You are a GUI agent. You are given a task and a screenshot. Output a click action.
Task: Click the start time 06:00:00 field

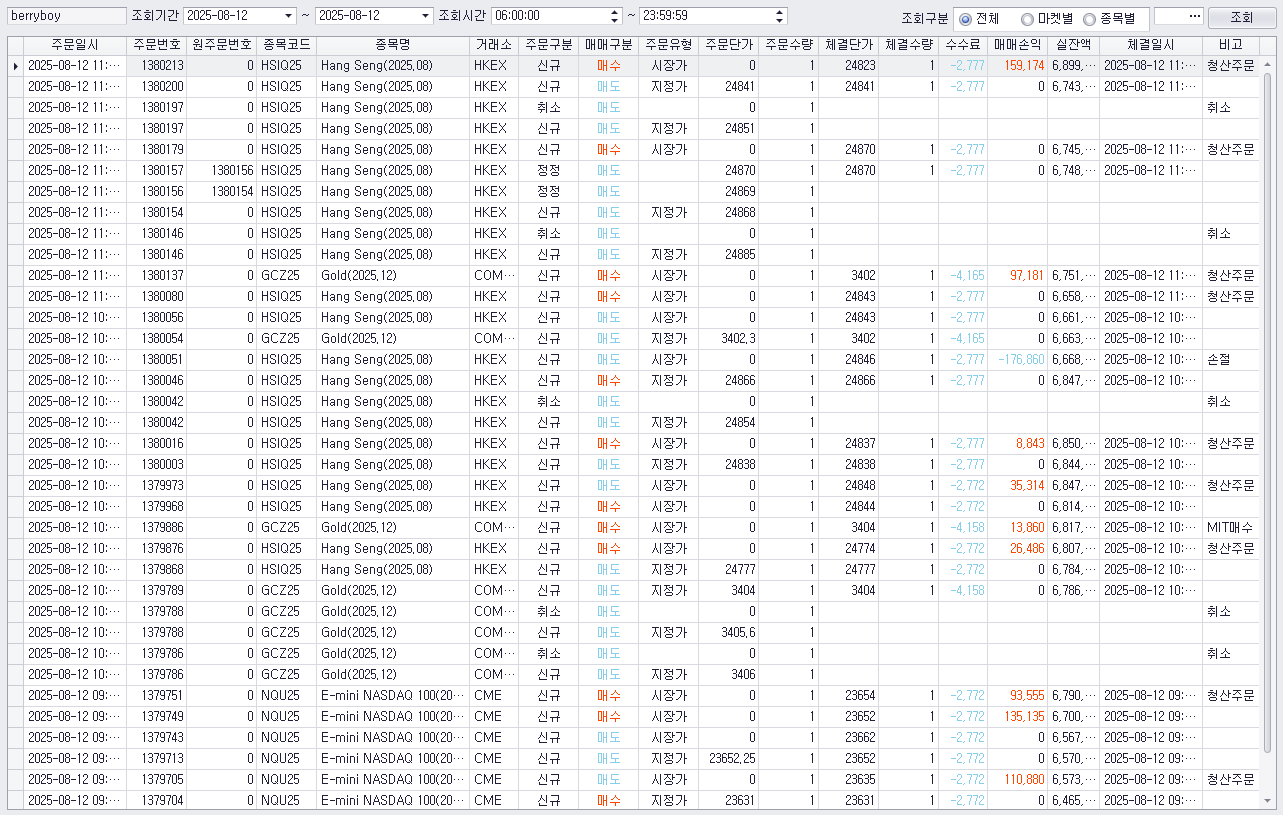pyautogui.click(x=550, y=16)
